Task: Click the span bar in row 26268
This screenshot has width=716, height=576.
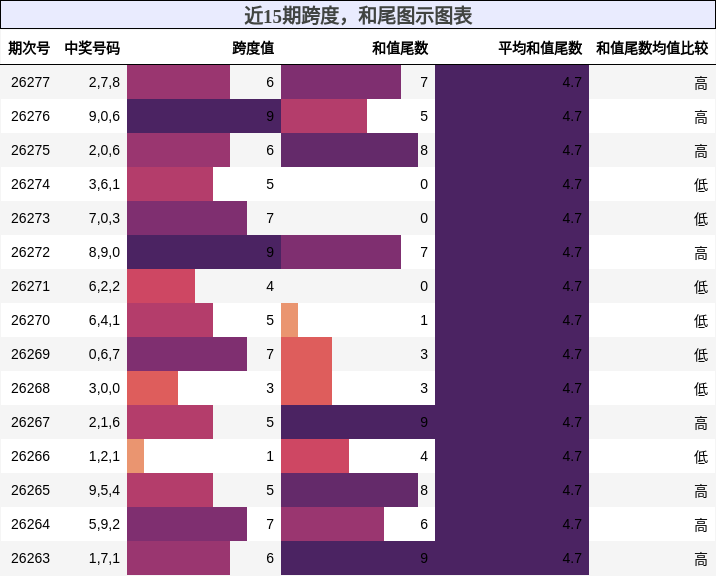Action: 153,388
